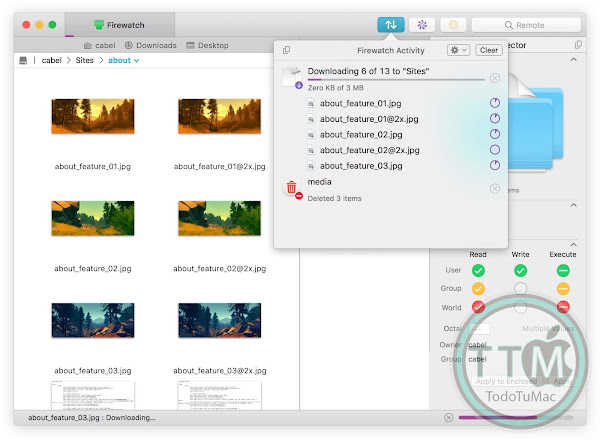Screen dimensions: 600x441
Task: Open the activity gear settings dropdown
Action: [x=458, y=50]
